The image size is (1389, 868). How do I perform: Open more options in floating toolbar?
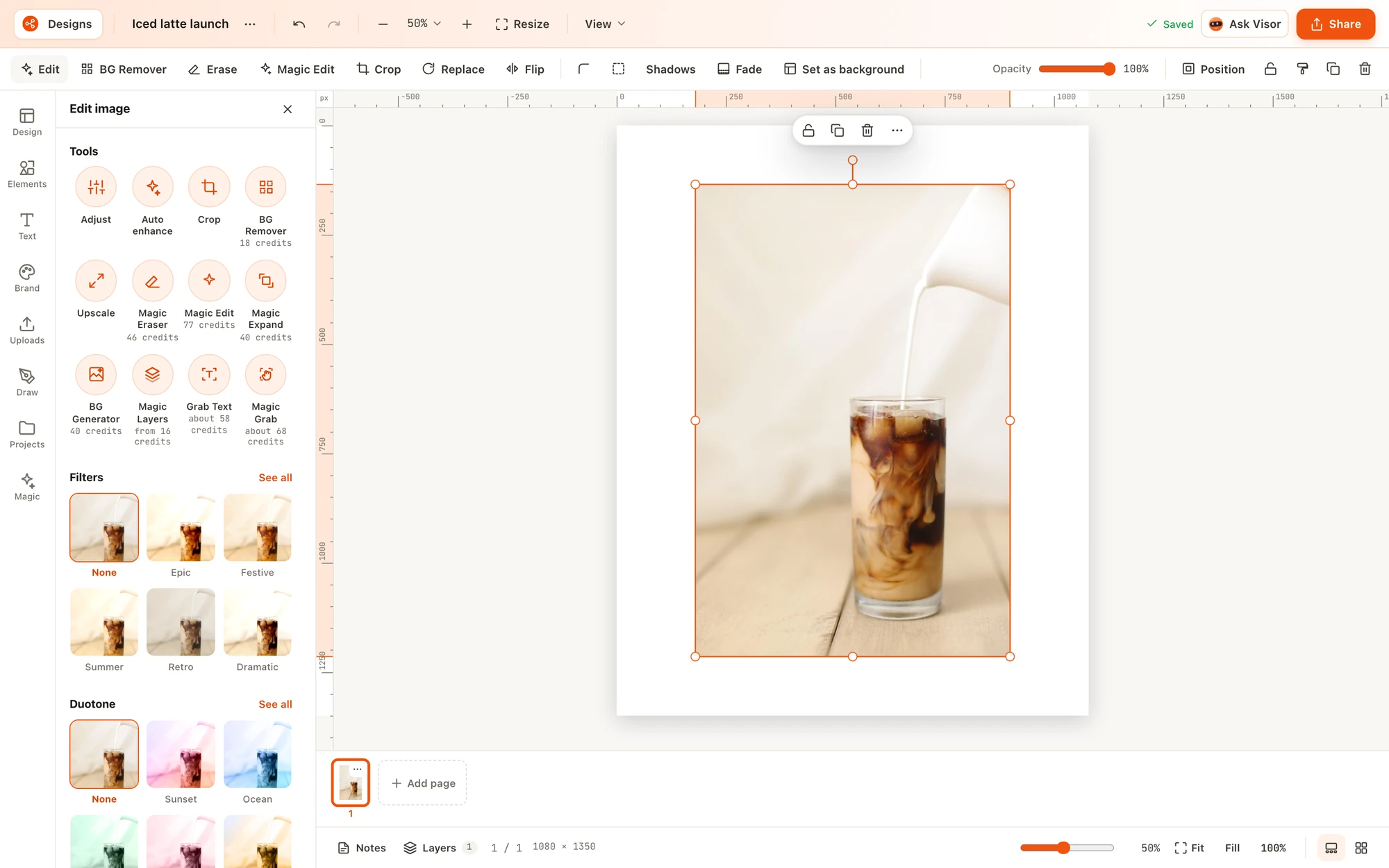click(897, 131)
